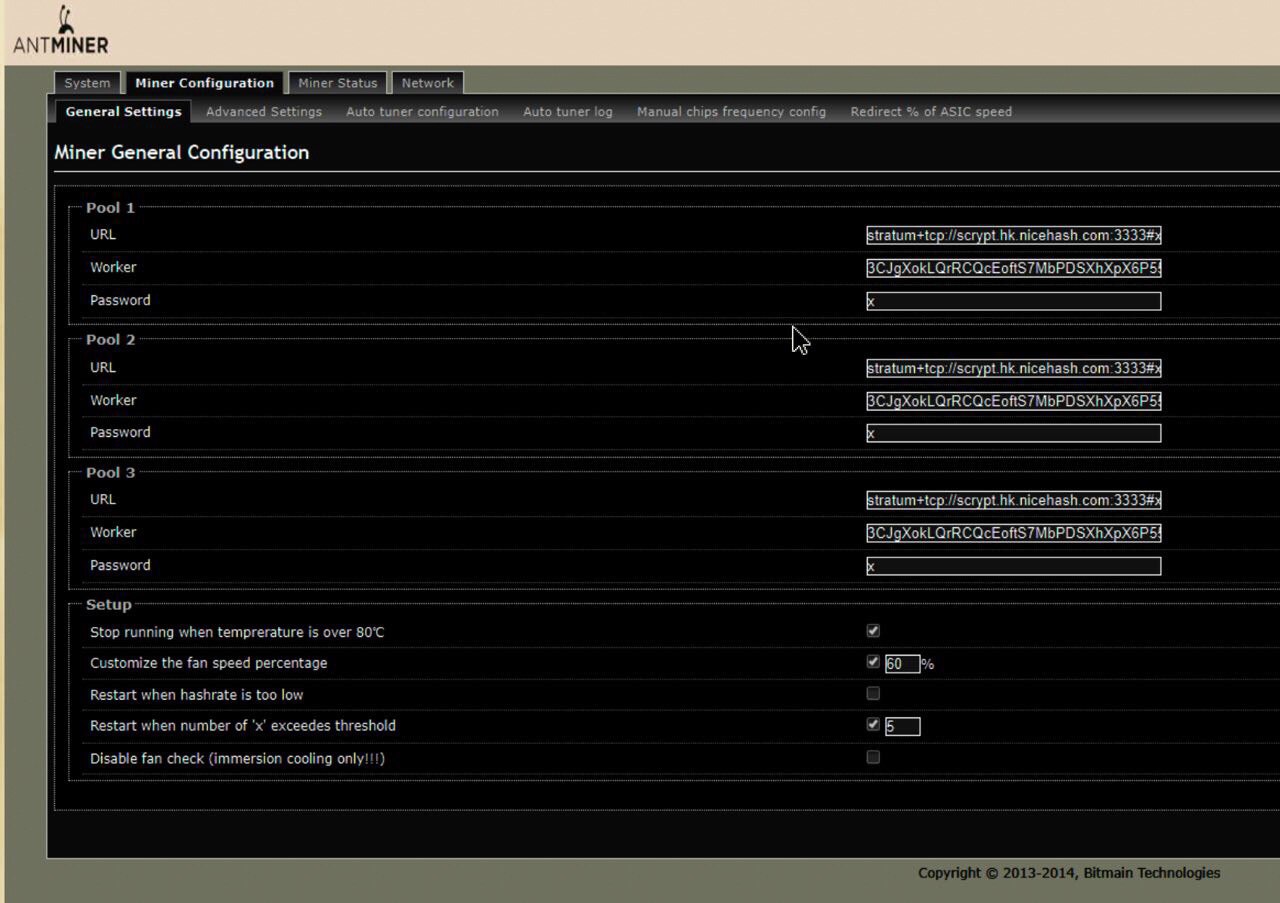
Task: Click the Pool 2 URL field
Action: click(1014, 368)
